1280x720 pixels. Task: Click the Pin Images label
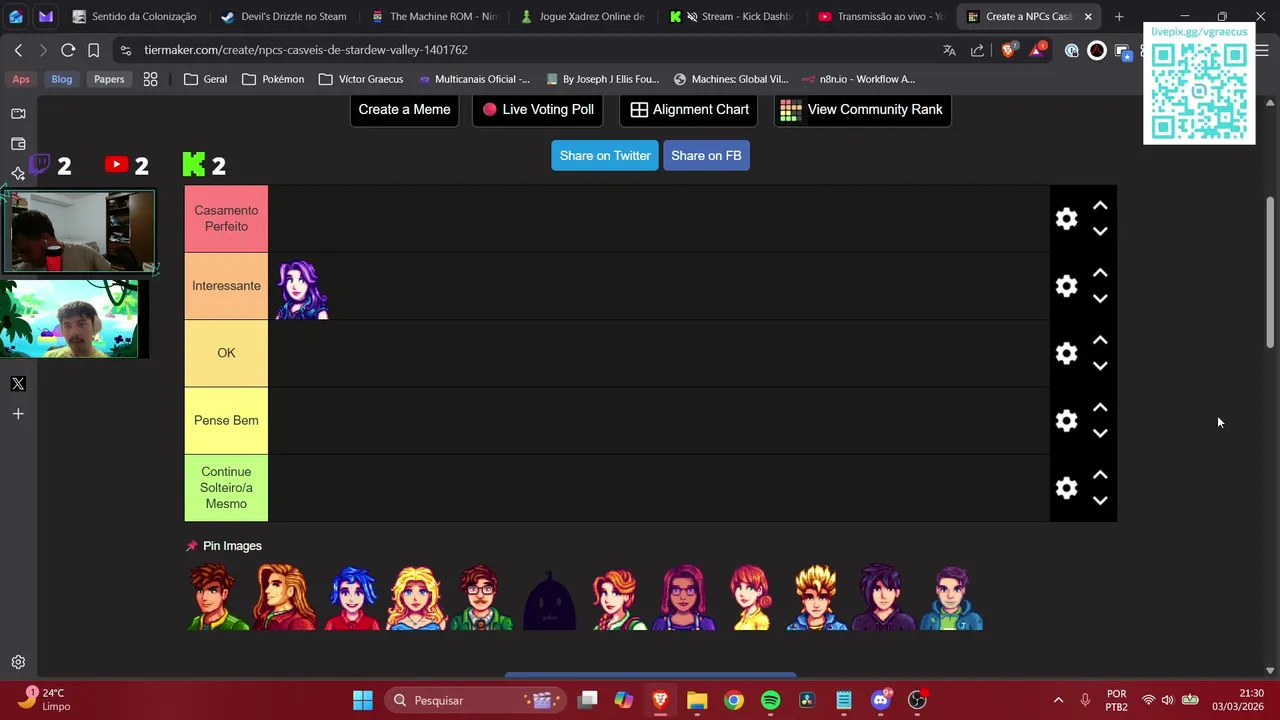[232, 546]
